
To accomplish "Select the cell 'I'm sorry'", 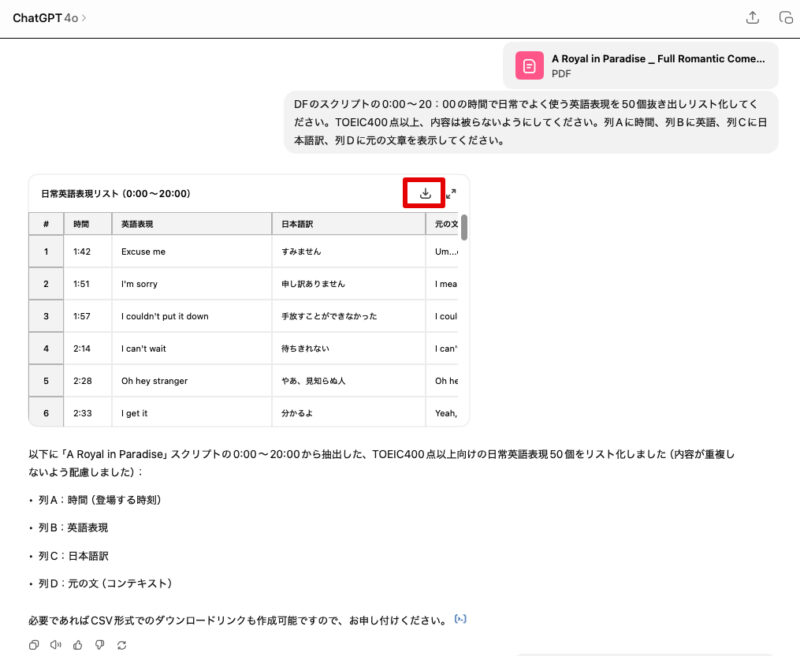I will coord(192,284).
